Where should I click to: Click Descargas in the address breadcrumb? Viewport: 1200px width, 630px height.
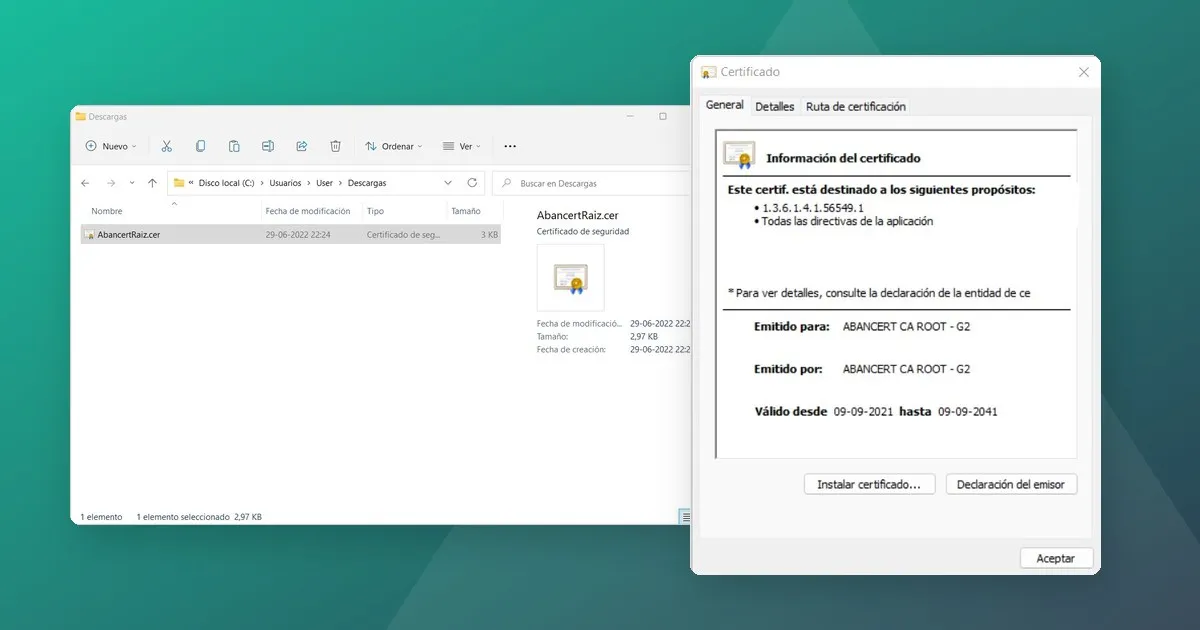coord(367,183)
